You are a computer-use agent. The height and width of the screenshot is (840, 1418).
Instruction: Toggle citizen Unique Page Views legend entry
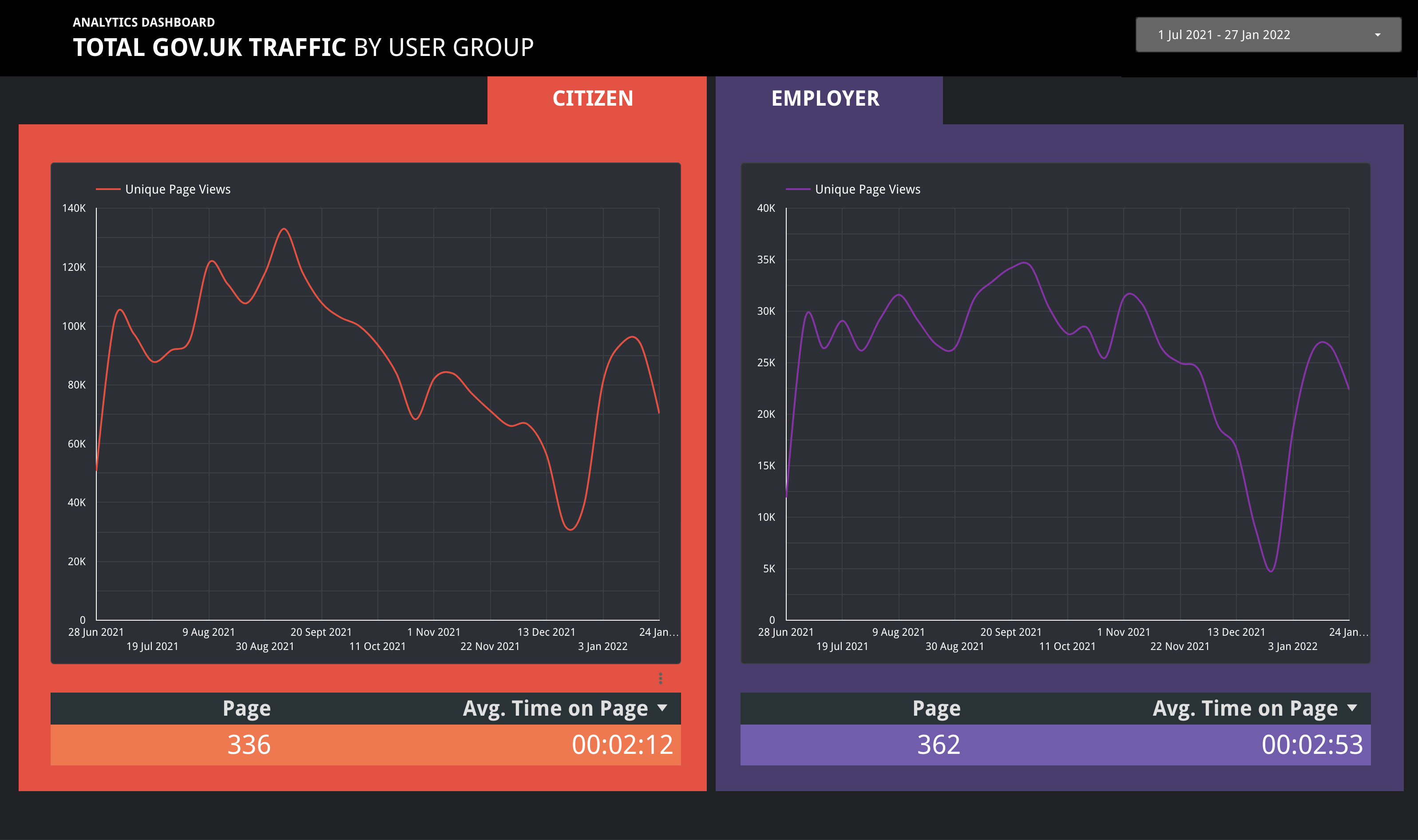[178, 189]
